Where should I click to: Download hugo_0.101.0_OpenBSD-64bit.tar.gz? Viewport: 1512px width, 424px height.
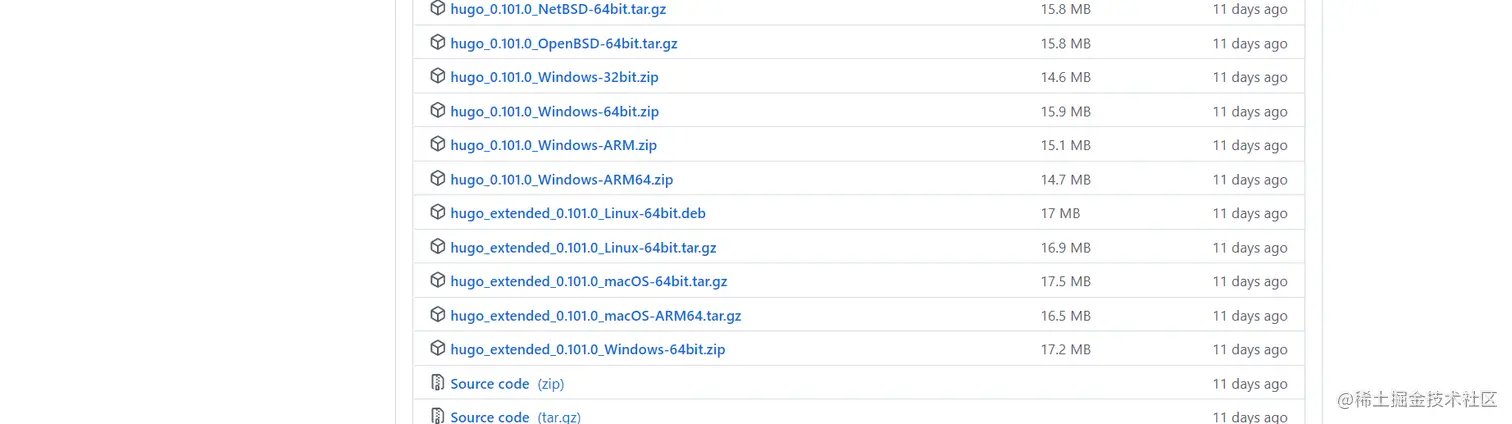(x=564, y=43)
